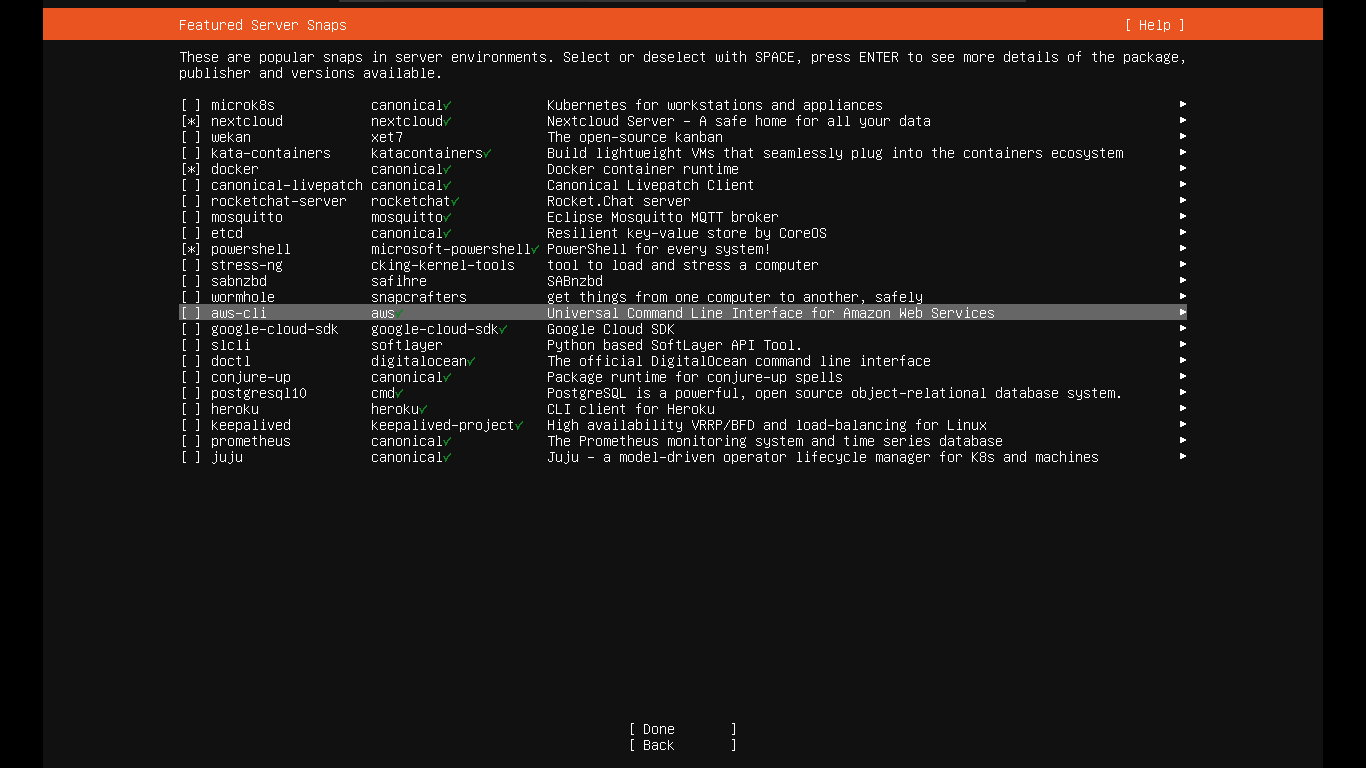
Task: Click the 'Google Cloud SDK' description text
Action: pos(611,329)
